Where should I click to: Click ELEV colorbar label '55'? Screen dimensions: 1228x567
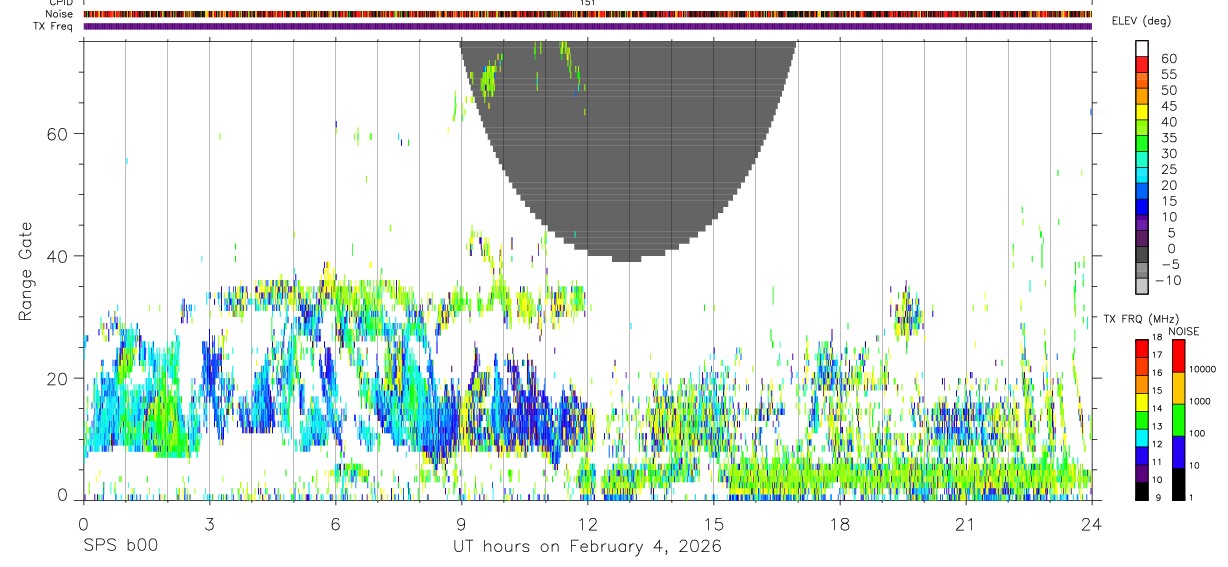pos(1168,74)
